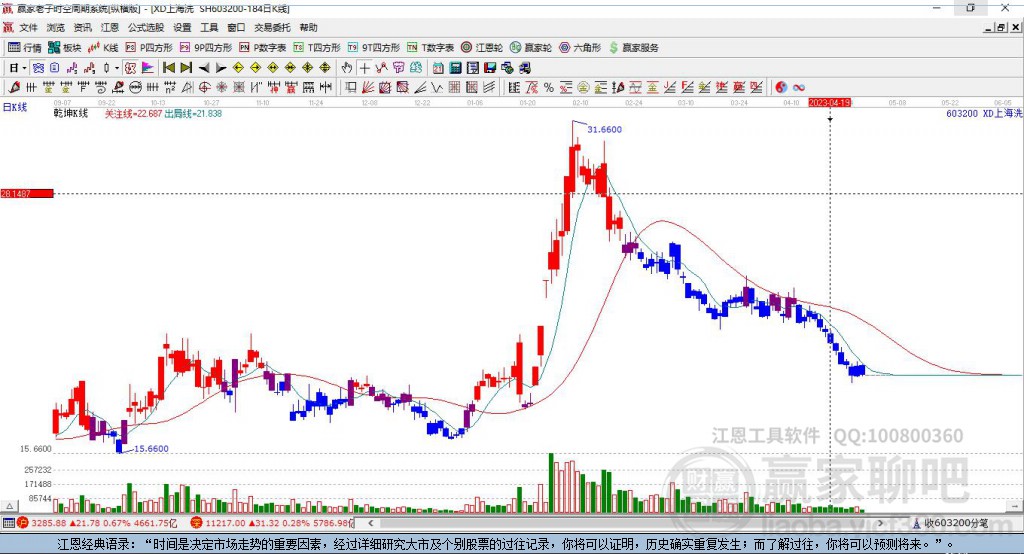Click the 日K线 period label

click(x=15, y=107)
